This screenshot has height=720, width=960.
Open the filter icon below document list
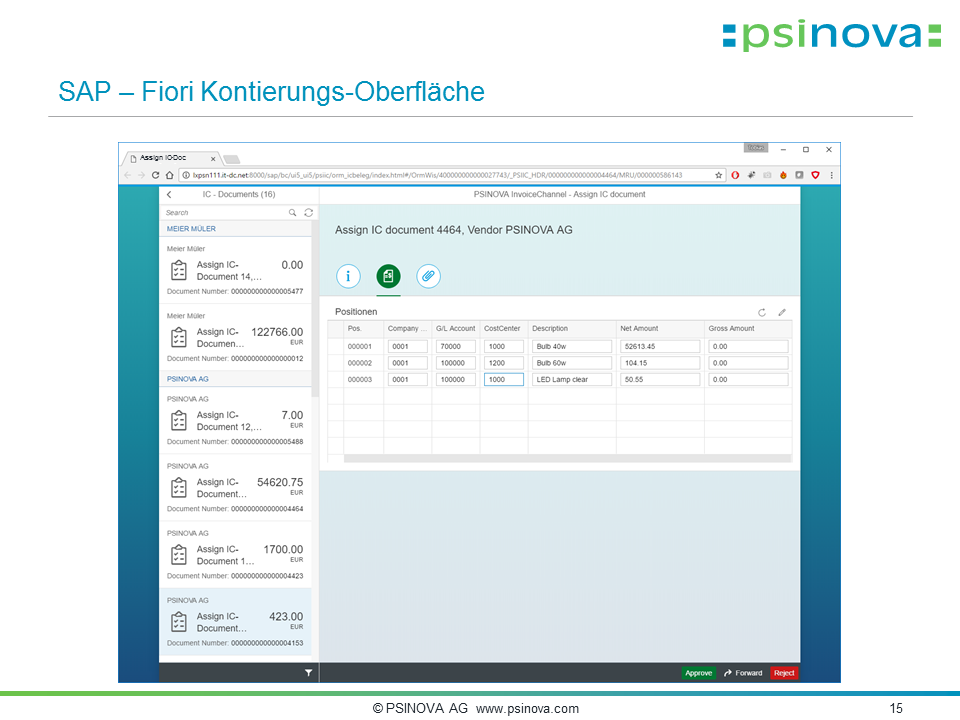pyautogui.click(x=308, y=673)
